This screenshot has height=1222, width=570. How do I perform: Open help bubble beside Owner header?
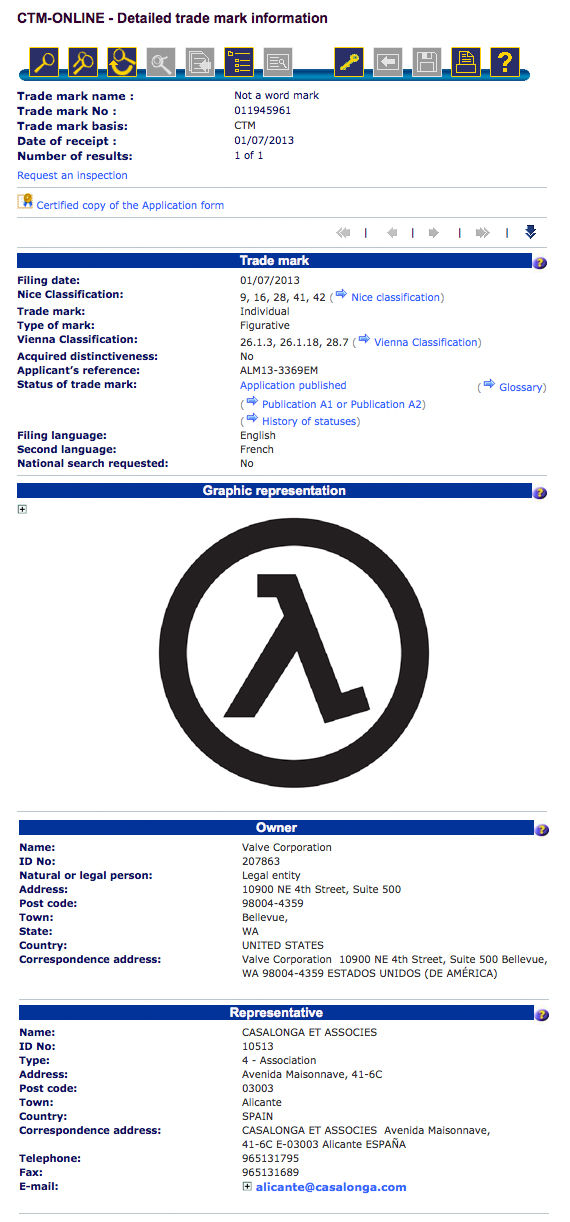[x=540, y=830]
